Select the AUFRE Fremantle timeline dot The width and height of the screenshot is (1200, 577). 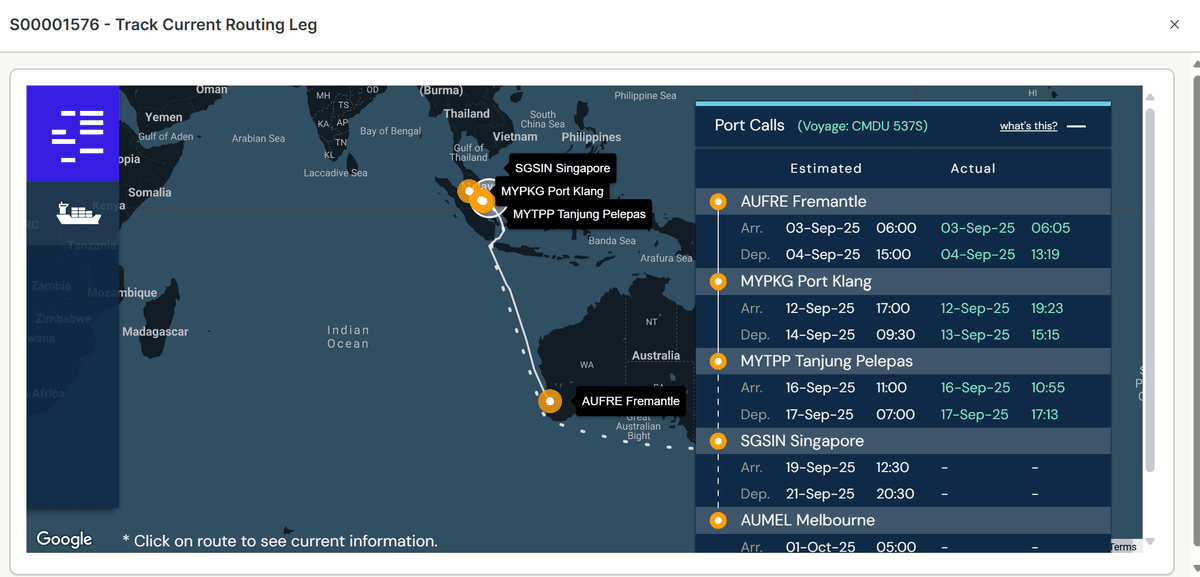(x=717, y=202)
